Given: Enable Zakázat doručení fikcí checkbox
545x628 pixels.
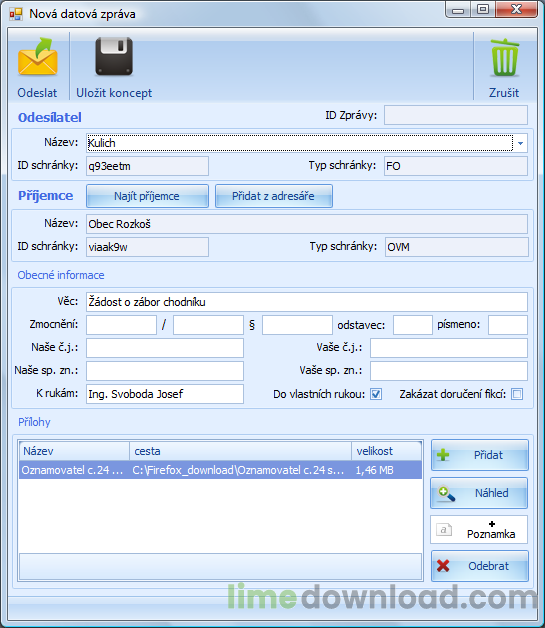Looking at the screenshot, I should tap(517, 394).
